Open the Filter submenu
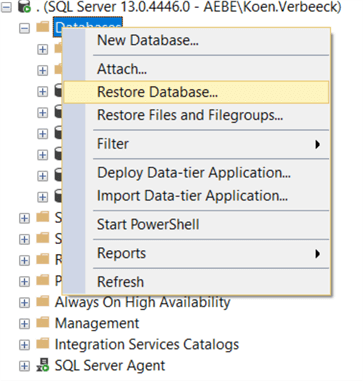 pyautogui.click(x=196, y=144)
